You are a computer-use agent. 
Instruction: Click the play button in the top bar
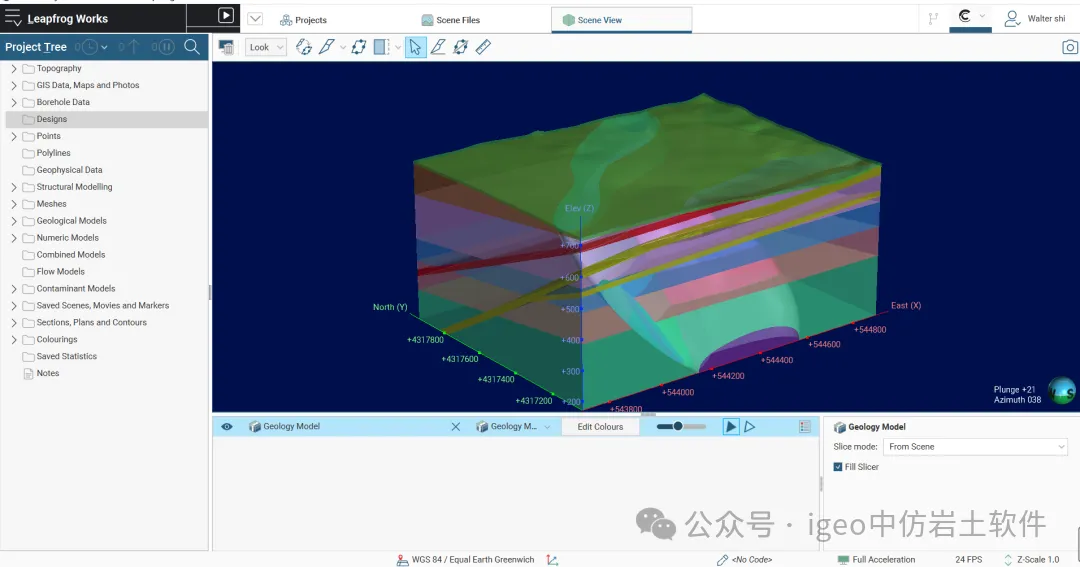pyautogui.click(x=225, y=15)
